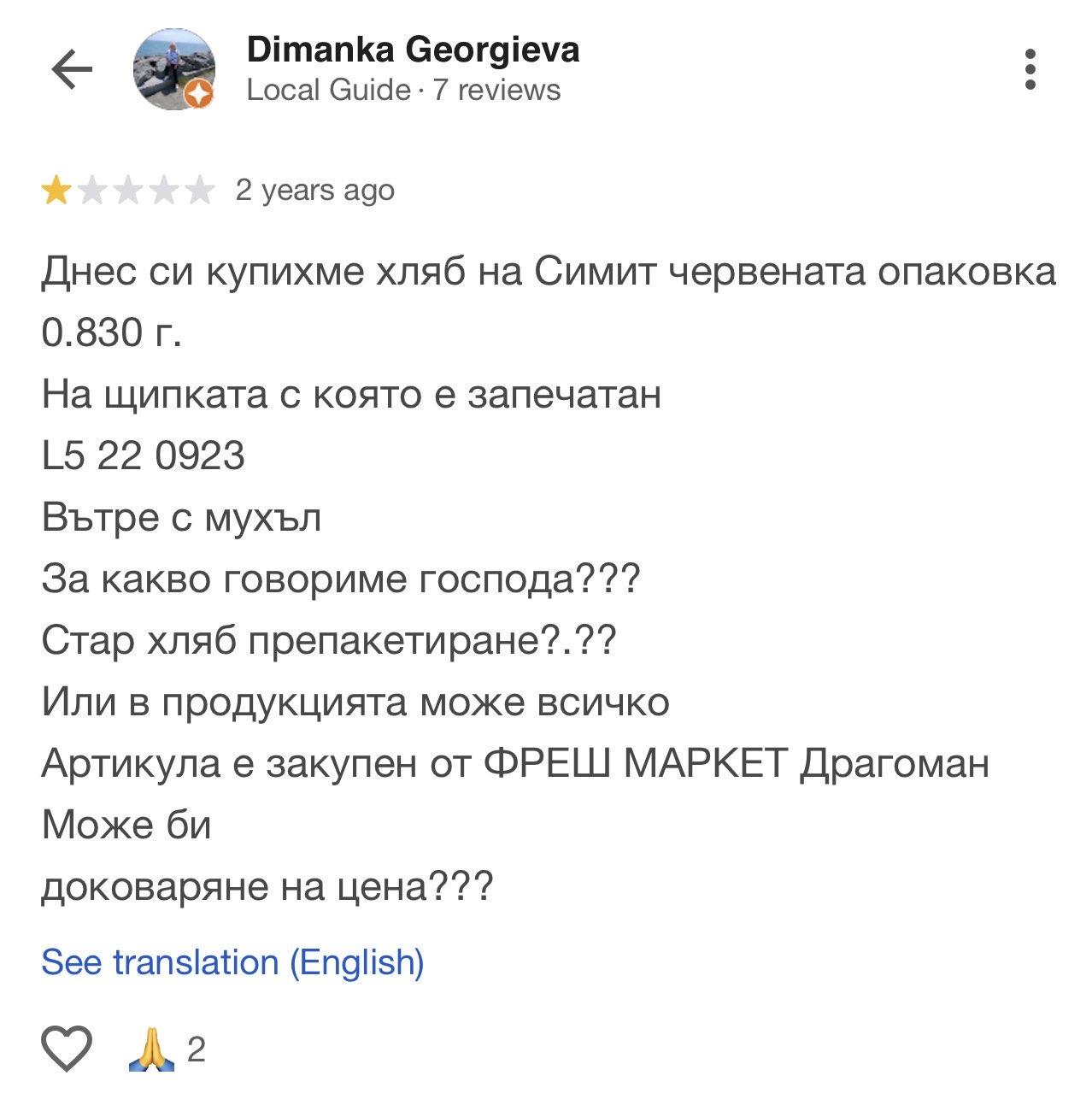Screen dimensions: 1092x1111
Task: Click the Dimanka Georgieva name
Action: [413, 50]
